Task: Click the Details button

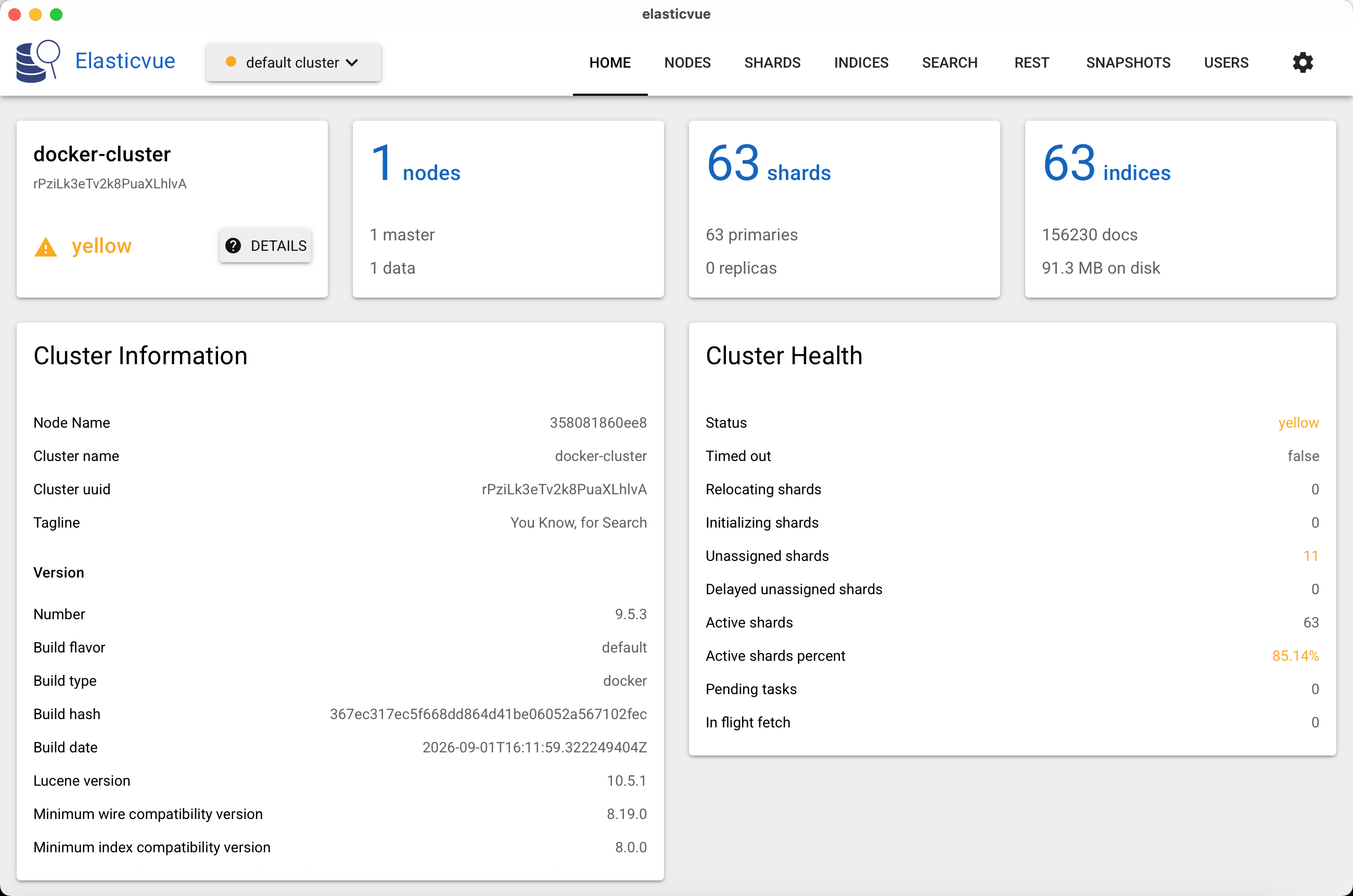Action: click(x=266, y=246)
